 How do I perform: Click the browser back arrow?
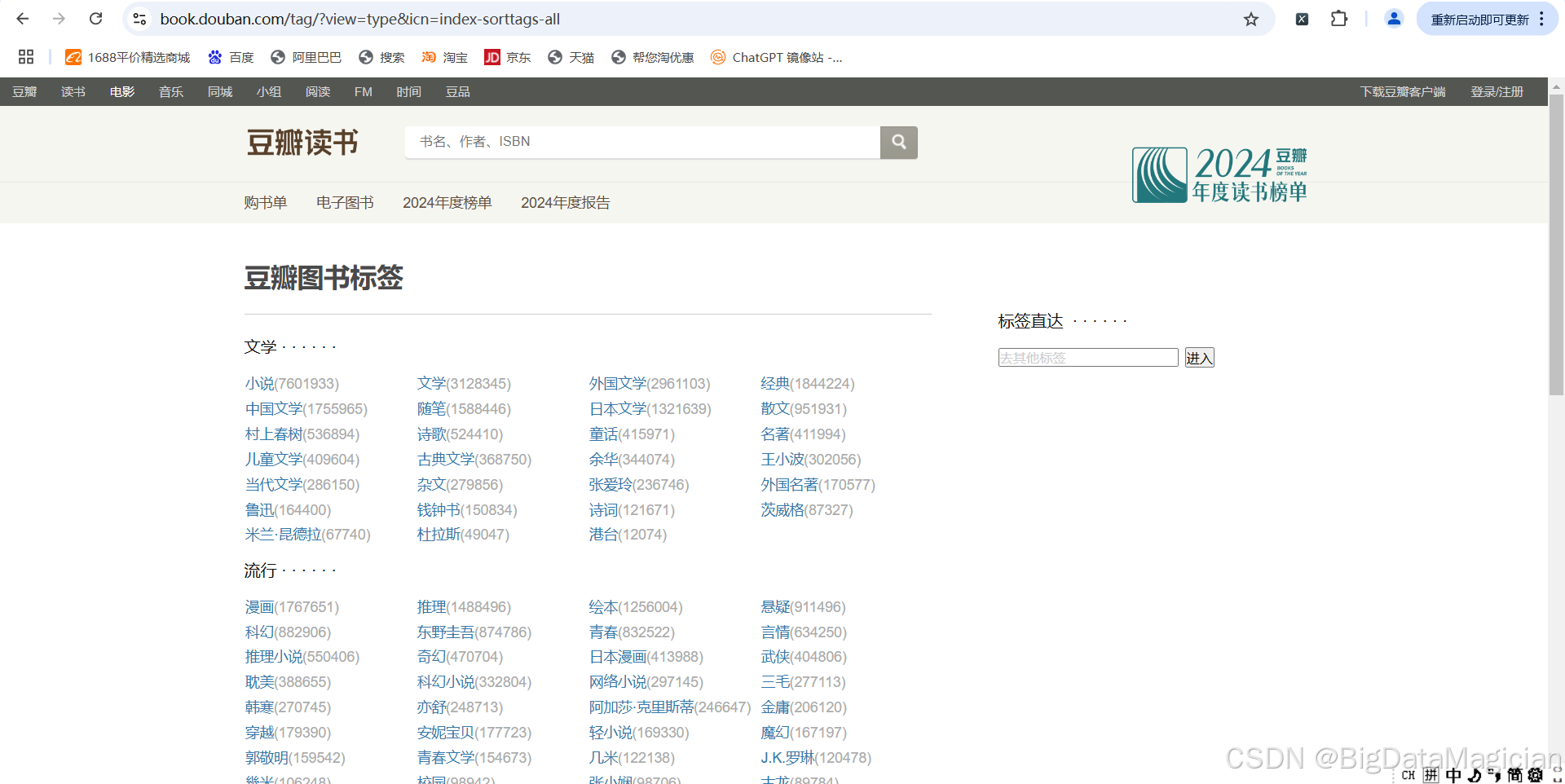pos(23,19)
